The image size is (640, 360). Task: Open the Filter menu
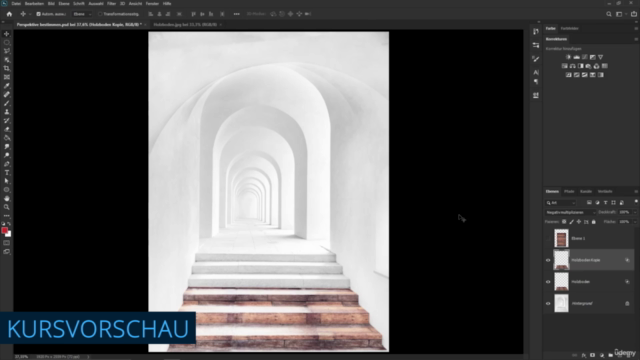tap(111, 3)
